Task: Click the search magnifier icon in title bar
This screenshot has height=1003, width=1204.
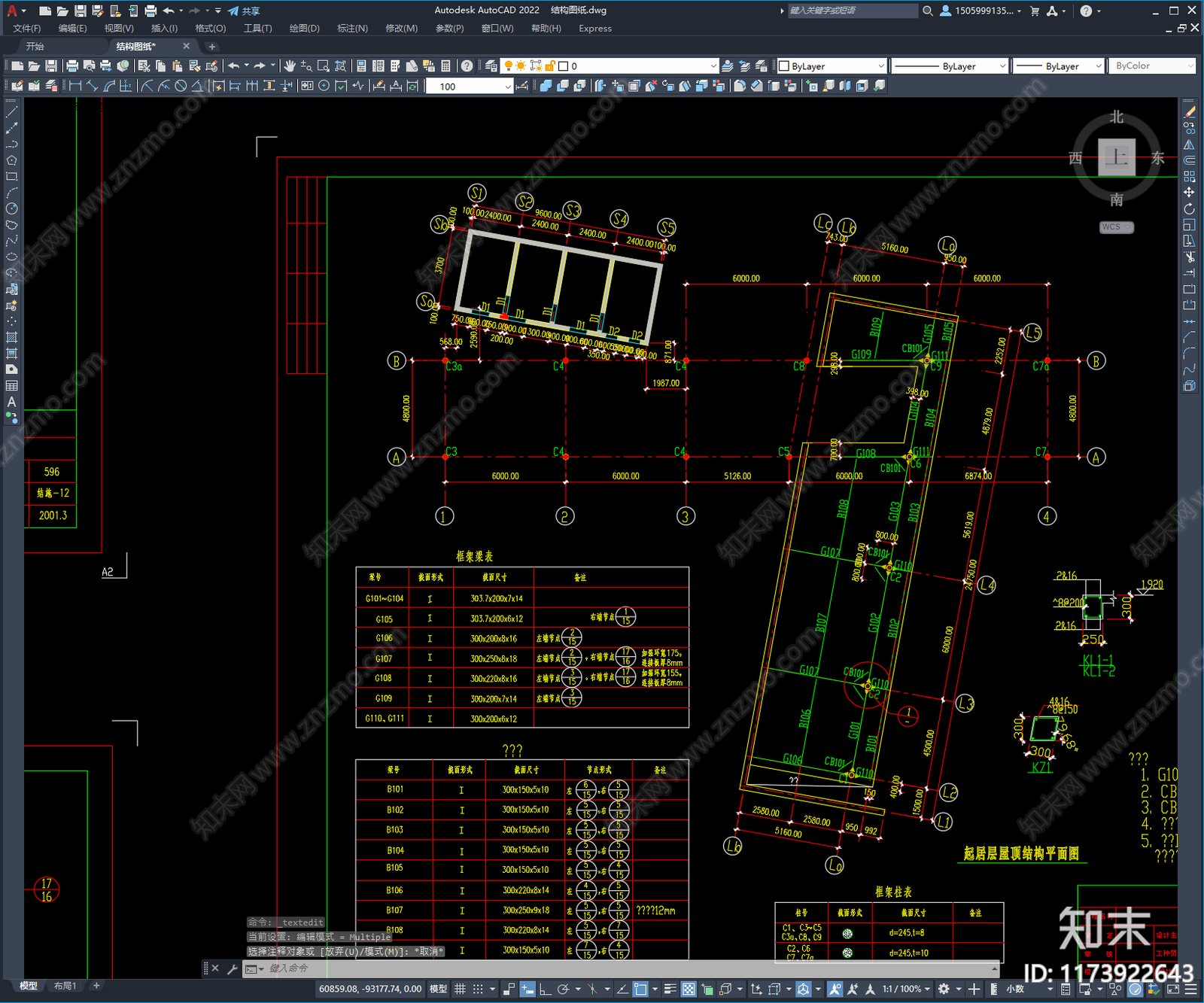Action: click(x=928, y=11)
